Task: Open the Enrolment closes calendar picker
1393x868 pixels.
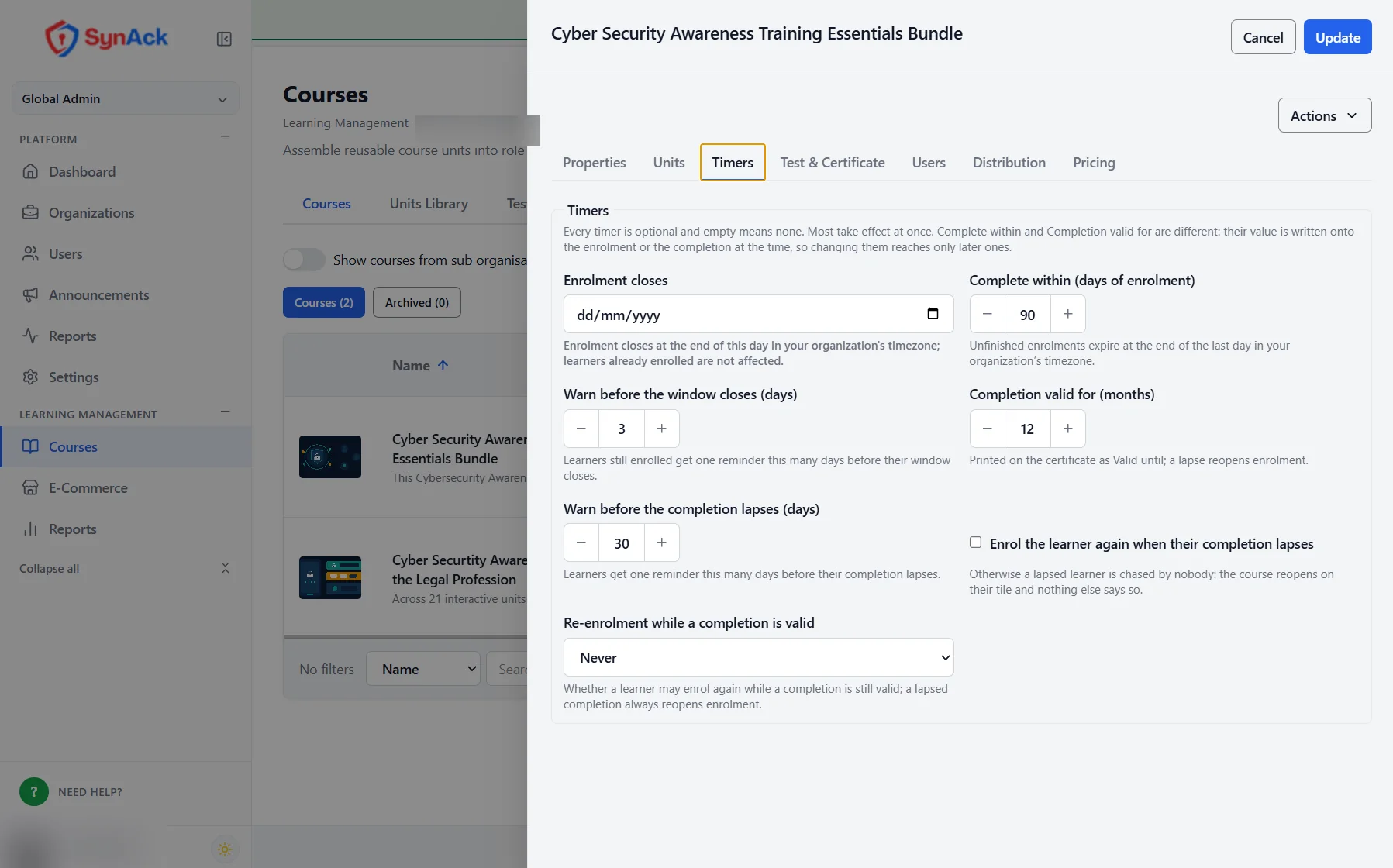Action: coord(933,314)
